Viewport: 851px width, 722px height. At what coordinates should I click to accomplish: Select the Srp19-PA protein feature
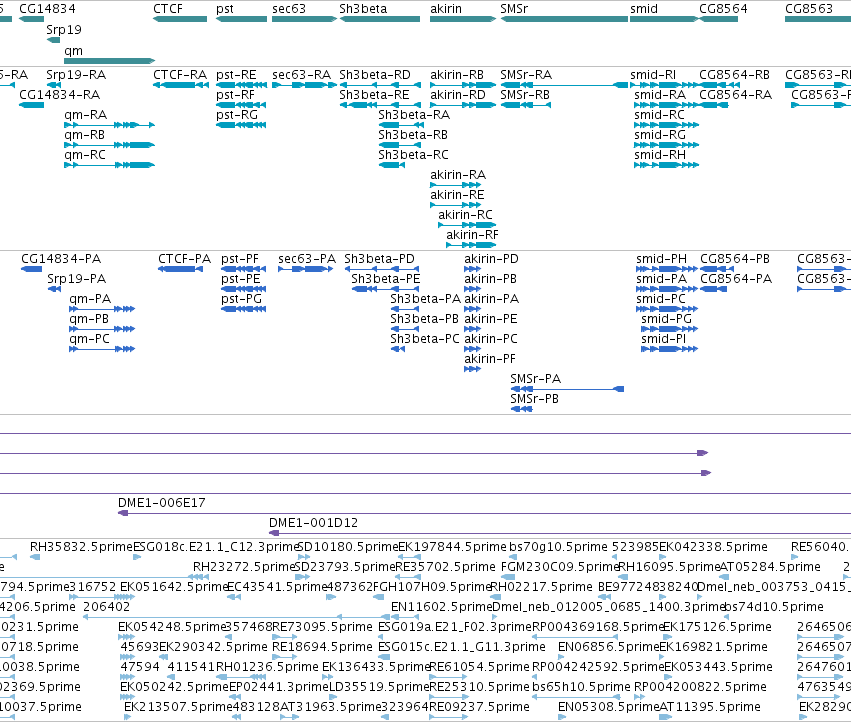[x=54, y=289]
